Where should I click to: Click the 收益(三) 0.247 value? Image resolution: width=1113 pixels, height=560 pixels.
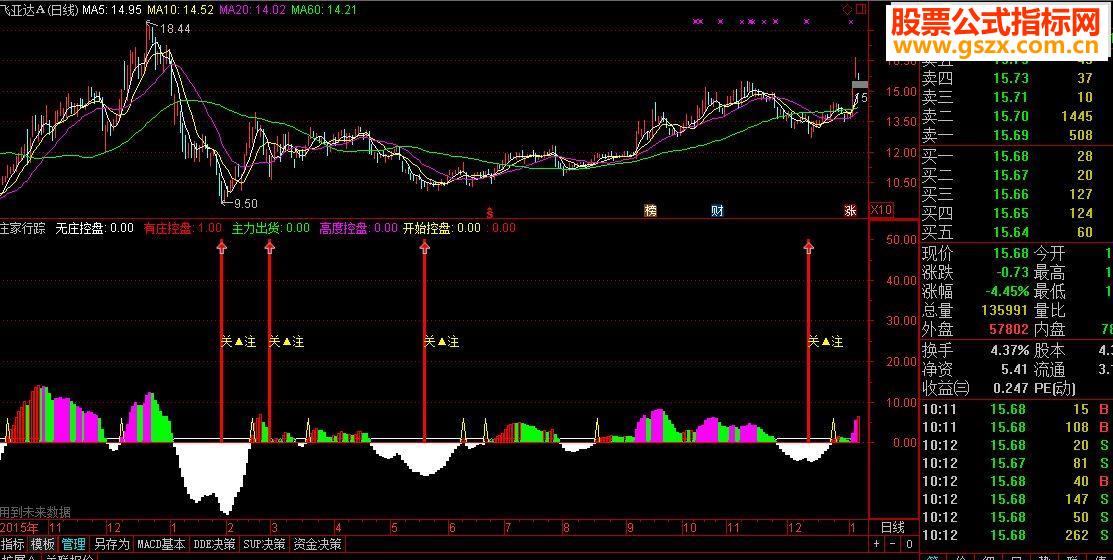pos(1011,389)
